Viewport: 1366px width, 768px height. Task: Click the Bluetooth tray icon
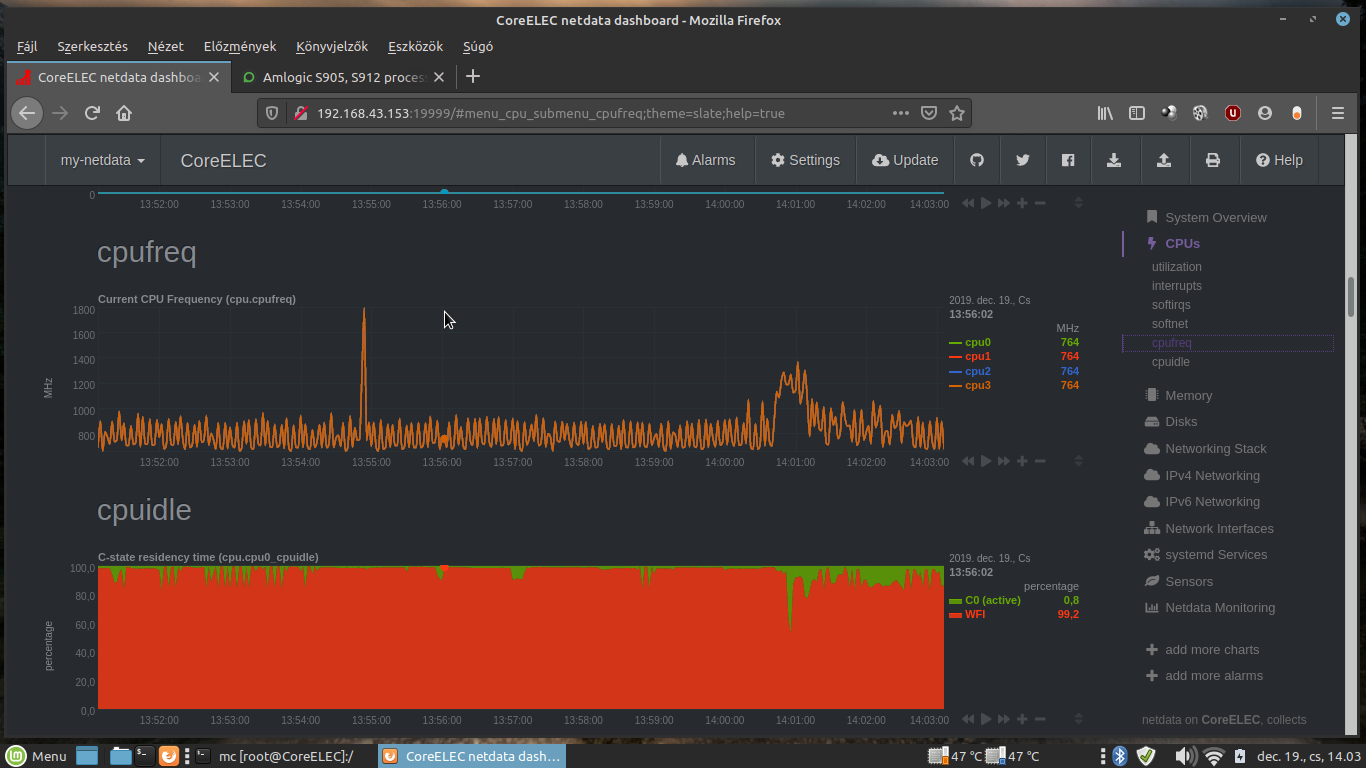tap(1121, 756)
